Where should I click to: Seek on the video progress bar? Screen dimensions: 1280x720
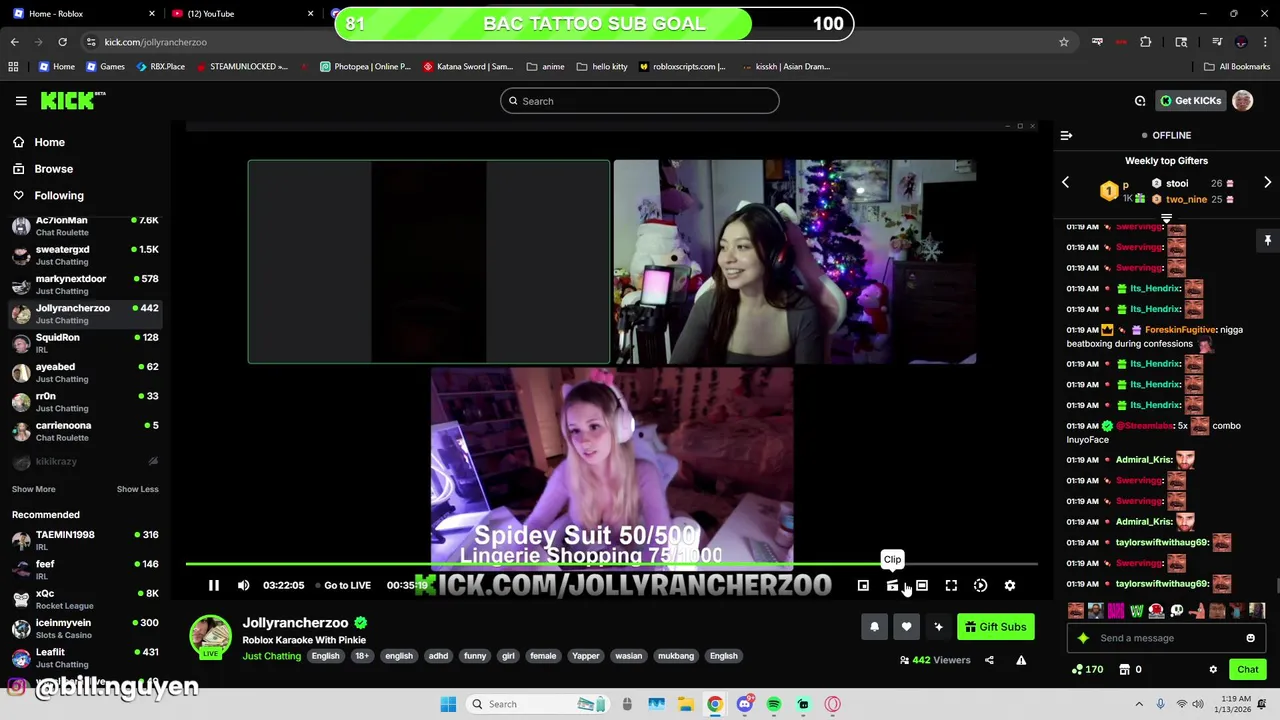point(611,564)
